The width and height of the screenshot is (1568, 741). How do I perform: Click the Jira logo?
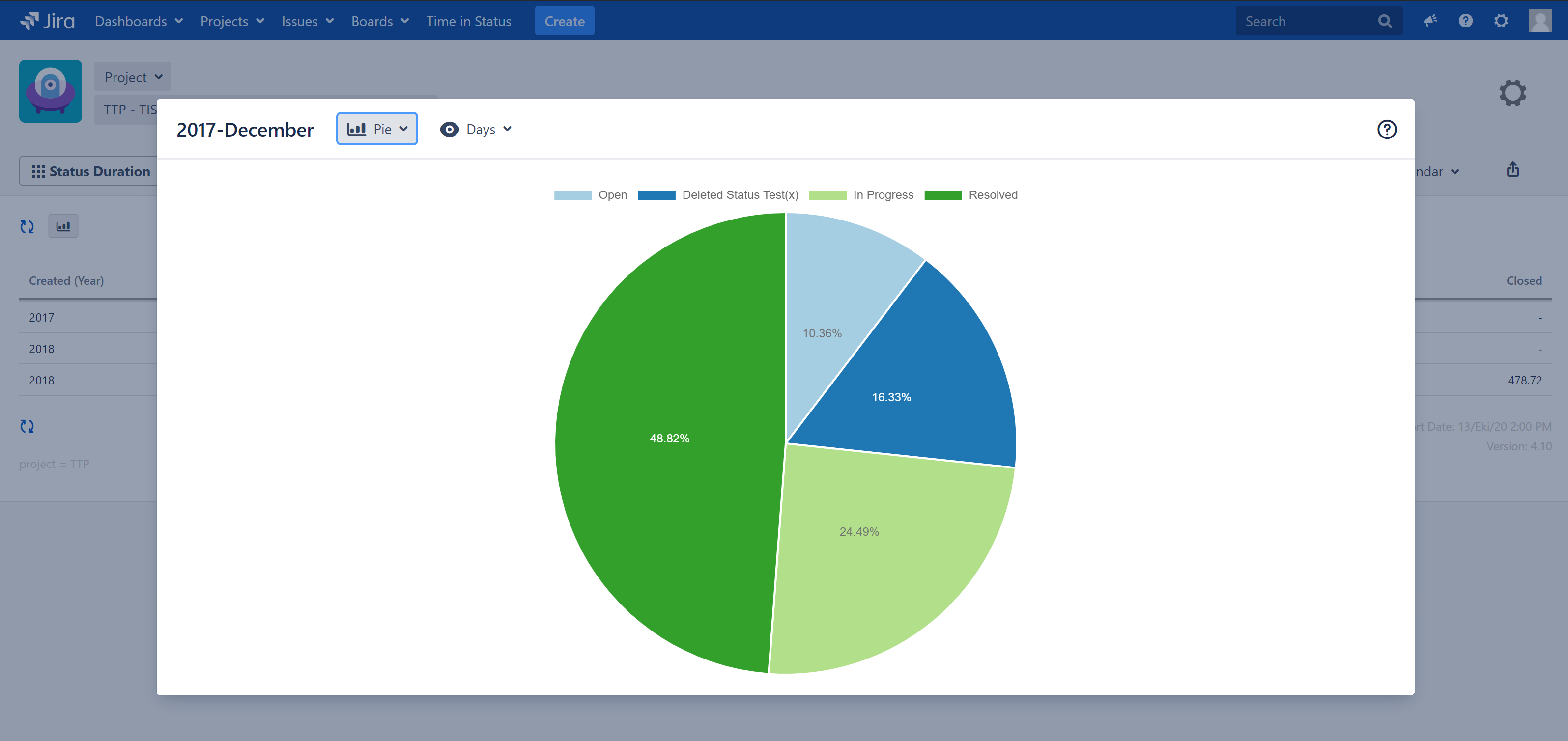[48, 21]
